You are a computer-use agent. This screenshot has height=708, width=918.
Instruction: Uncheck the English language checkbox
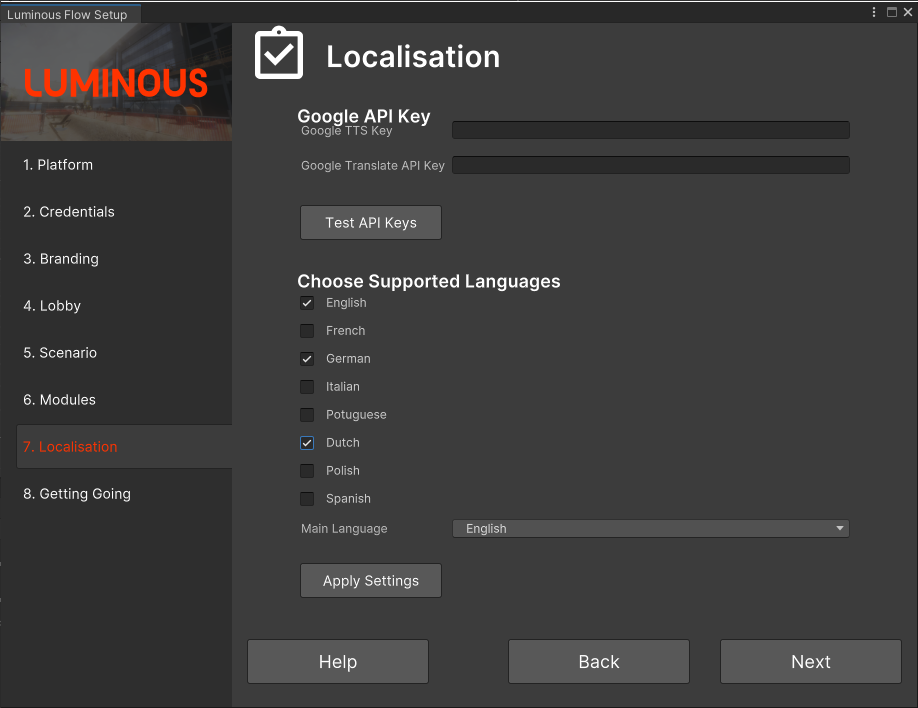[307, 303]
